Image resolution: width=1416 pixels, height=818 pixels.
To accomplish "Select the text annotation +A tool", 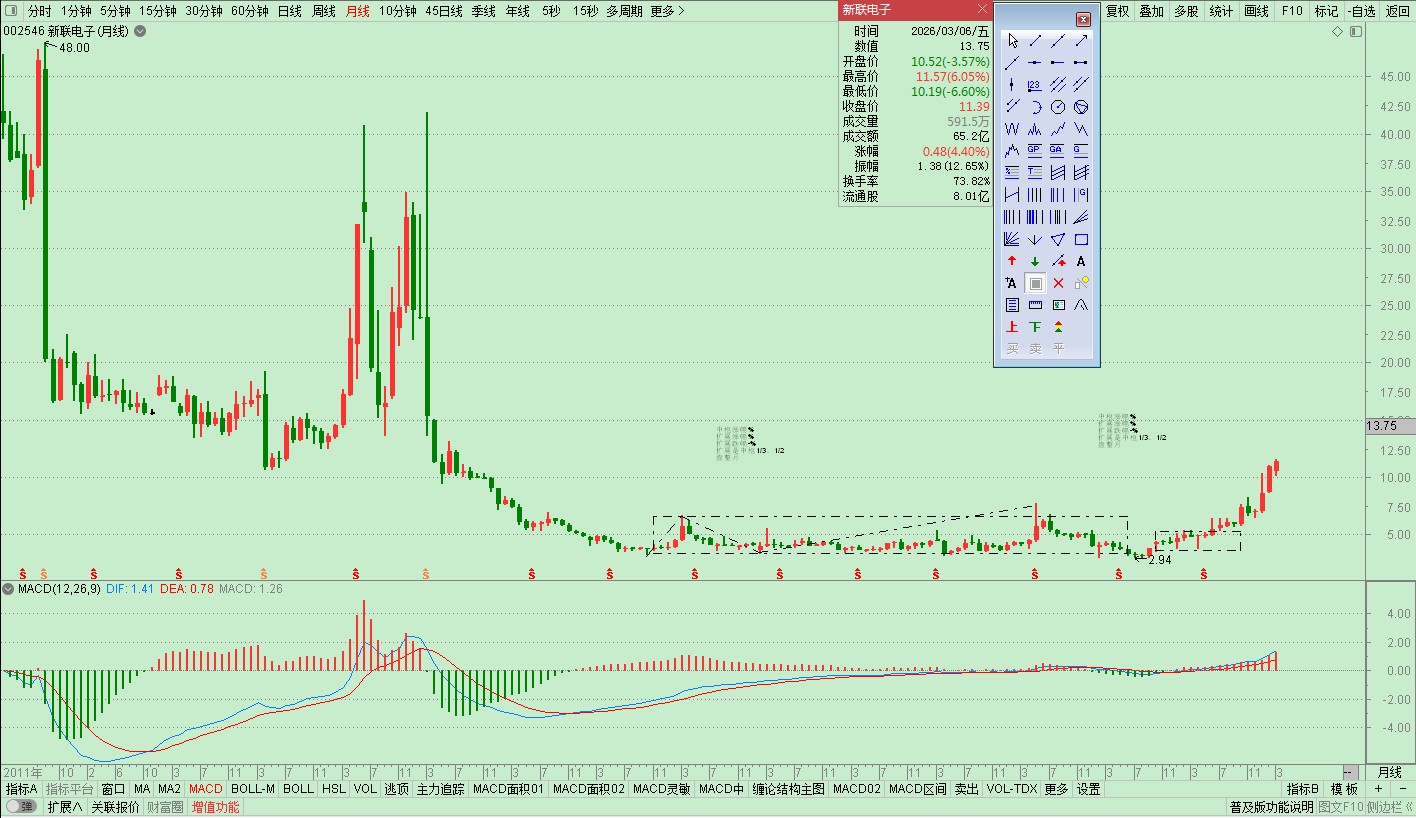I will (1012, 283).
